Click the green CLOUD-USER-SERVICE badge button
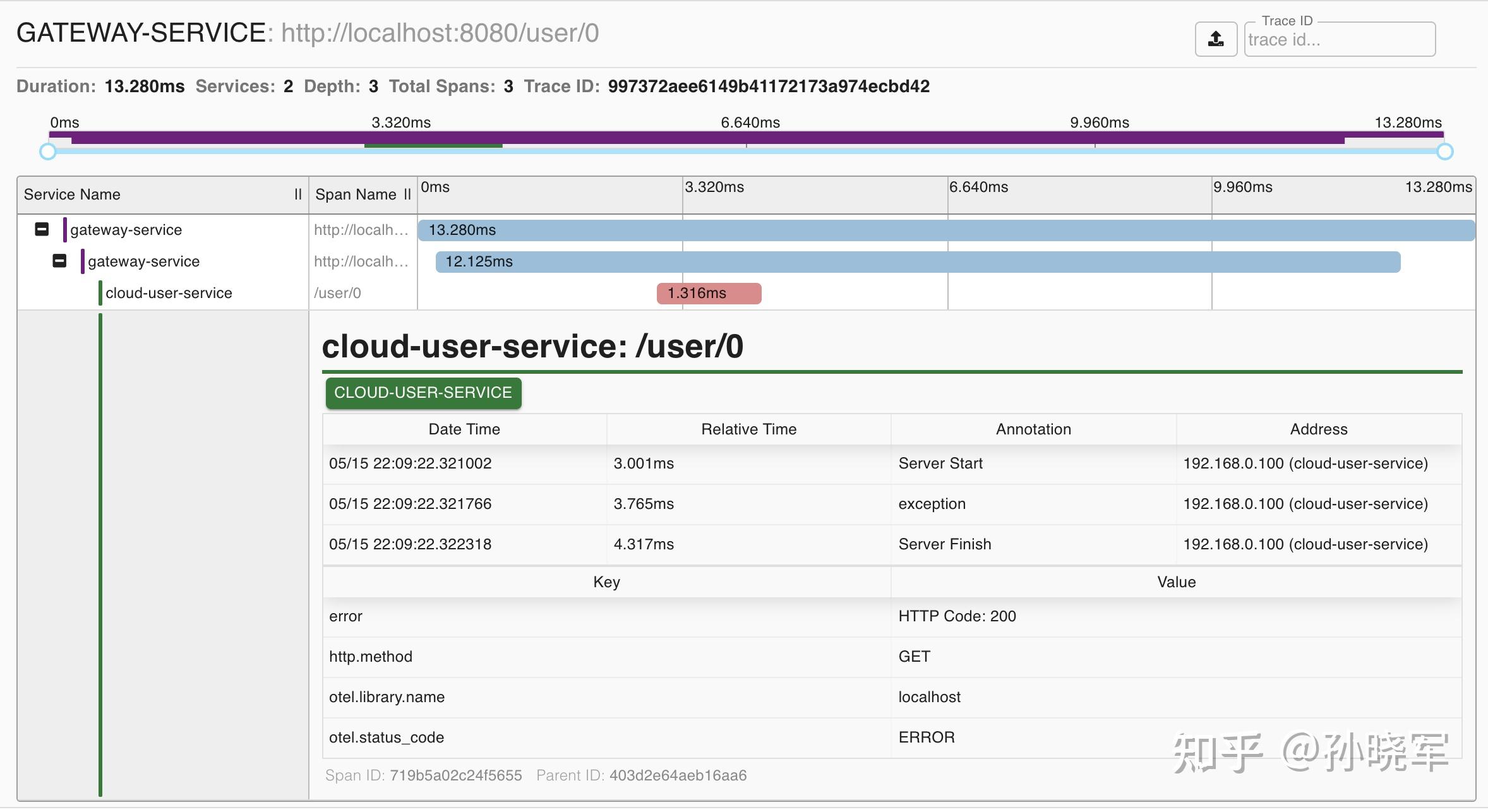1488x812 pixels. [423, 393]
